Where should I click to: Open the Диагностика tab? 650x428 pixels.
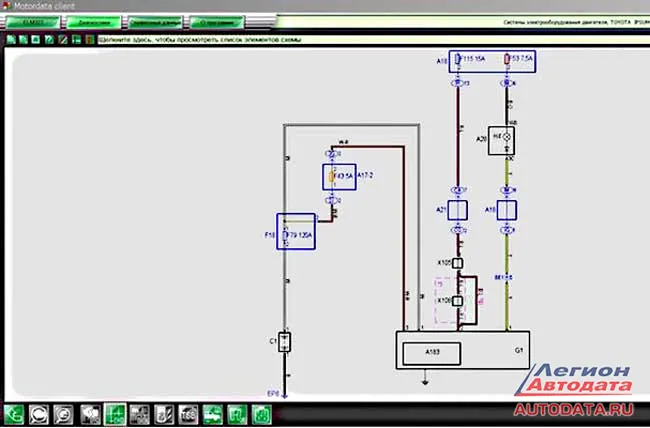94,21
